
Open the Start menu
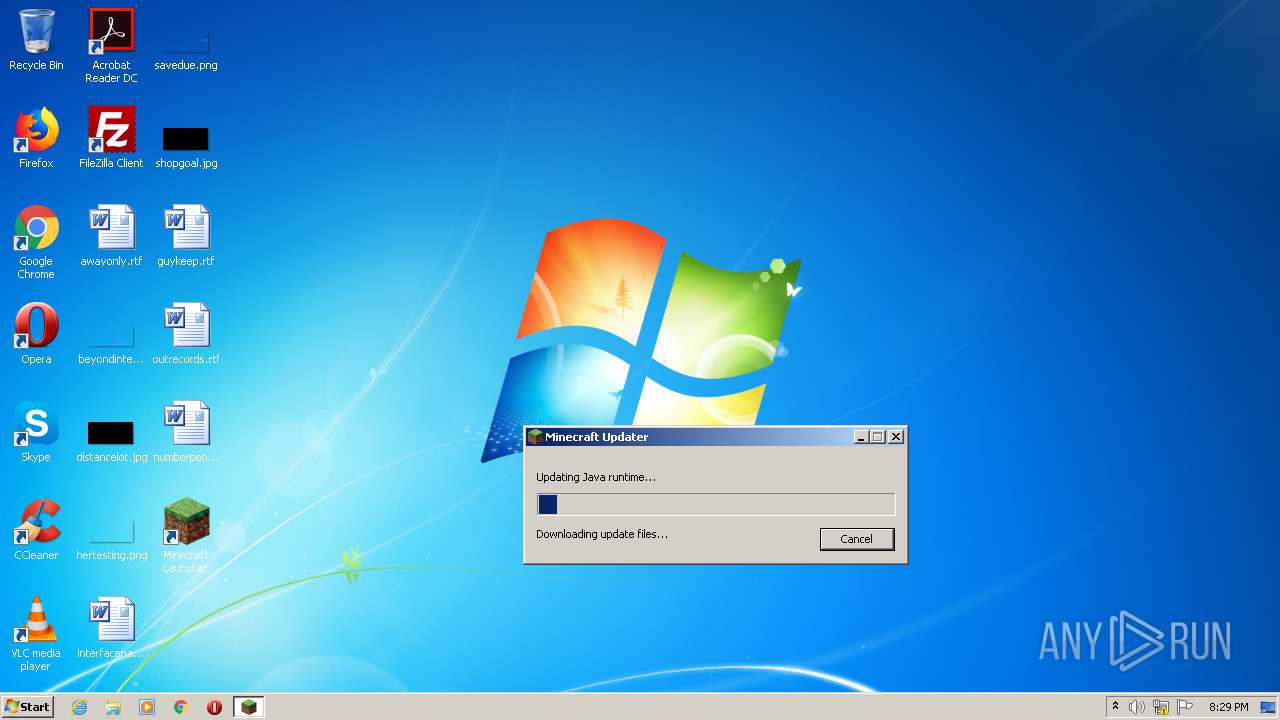(x=27, y=707)
